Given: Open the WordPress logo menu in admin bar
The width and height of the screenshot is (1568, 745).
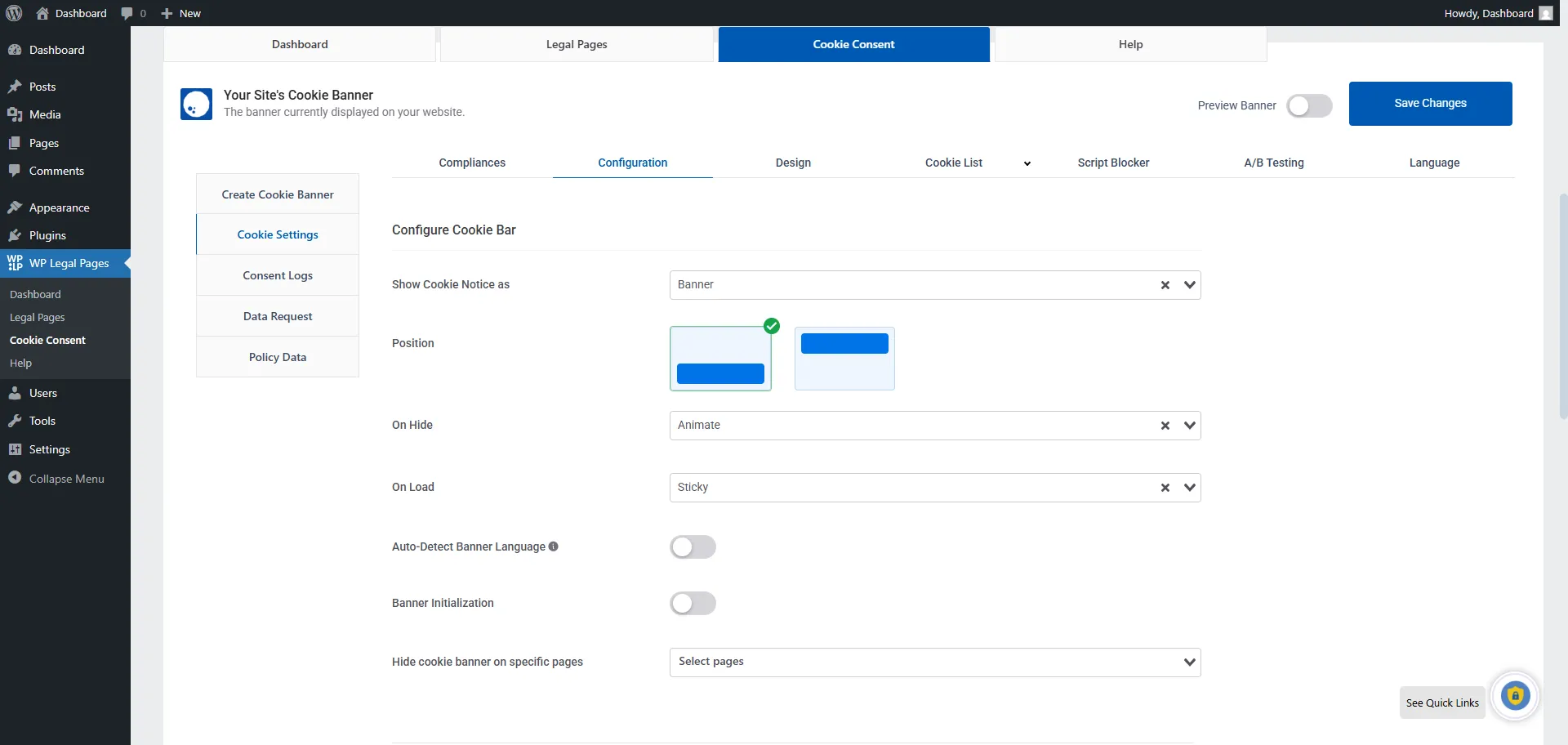Looking at the screenshot, I should tap(13, 13).
